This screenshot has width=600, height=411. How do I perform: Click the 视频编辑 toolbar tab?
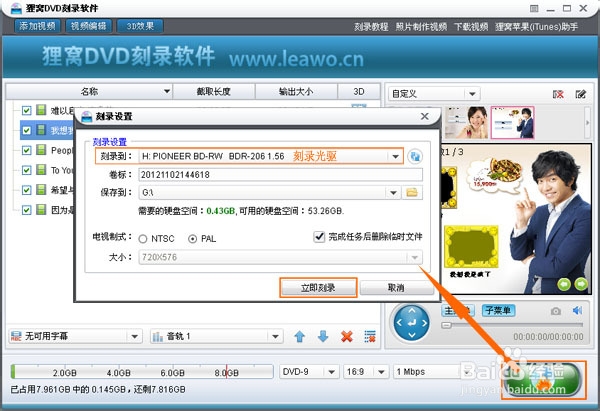89,26
